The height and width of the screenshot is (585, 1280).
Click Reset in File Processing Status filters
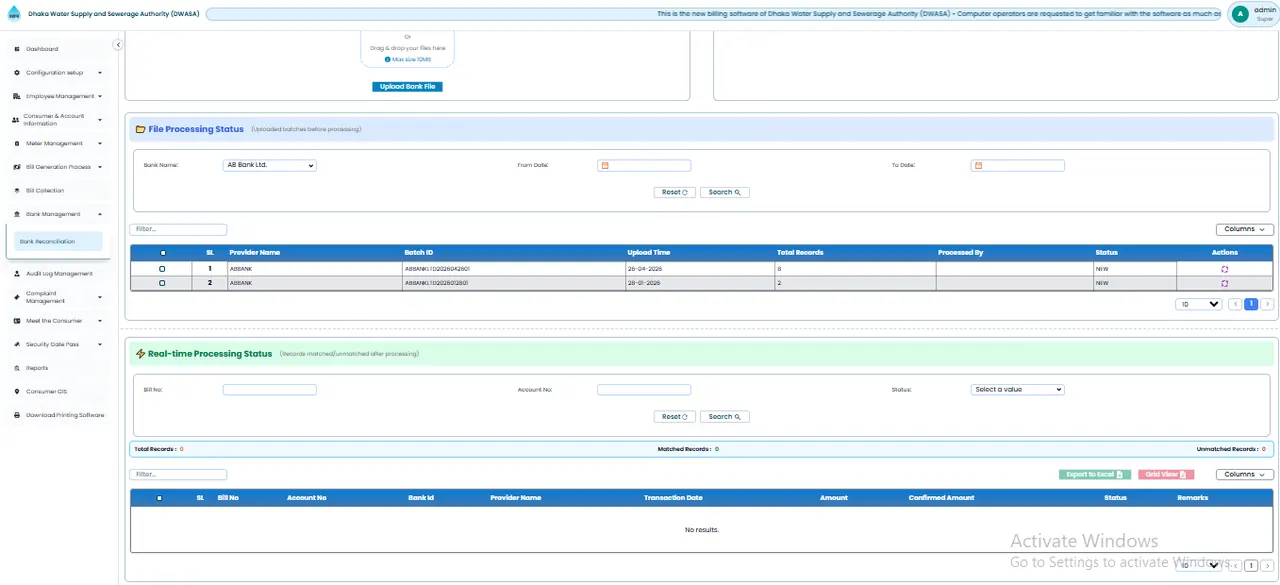point(674,192)
